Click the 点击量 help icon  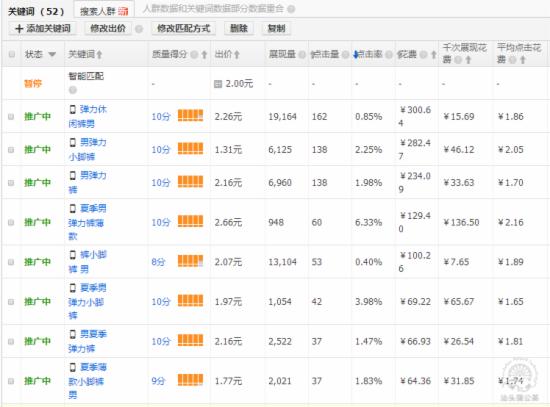(x=346, y=54)
